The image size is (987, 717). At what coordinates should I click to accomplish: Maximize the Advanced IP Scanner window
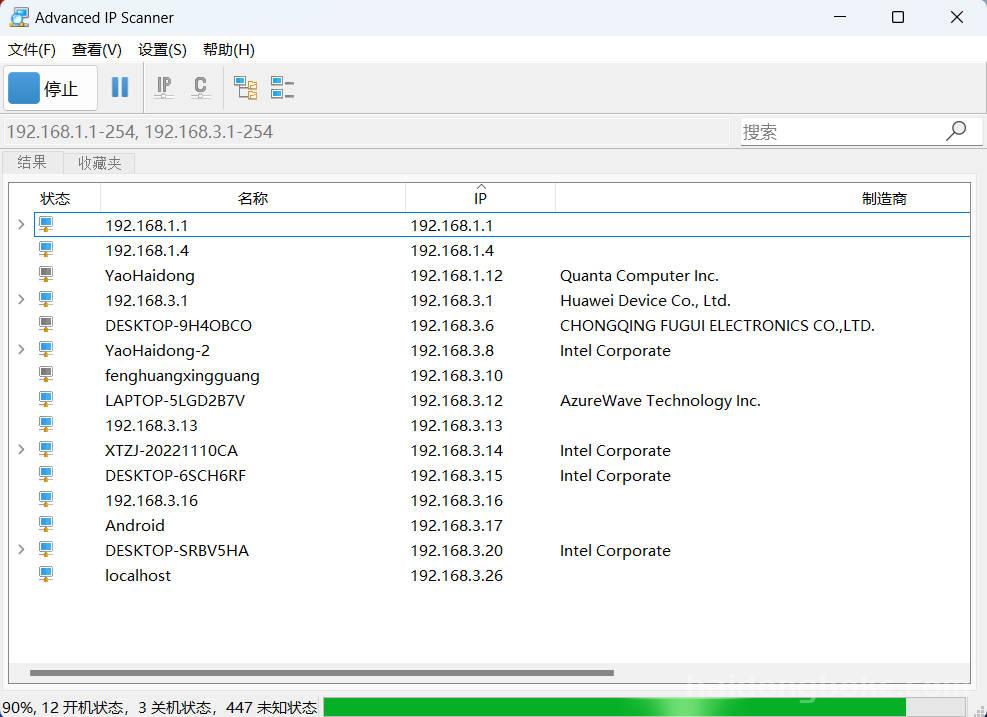898,17
